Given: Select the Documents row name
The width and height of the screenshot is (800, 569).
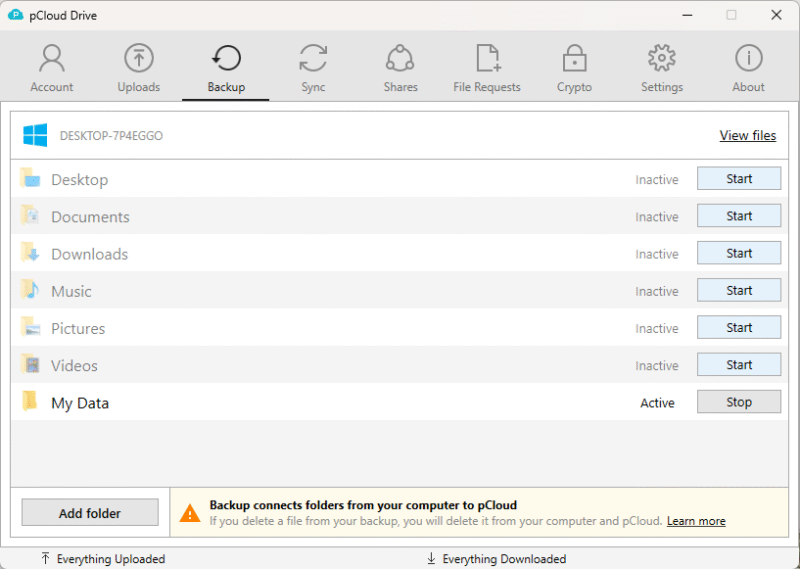Looking at the screenshot, I should point(90,217).
